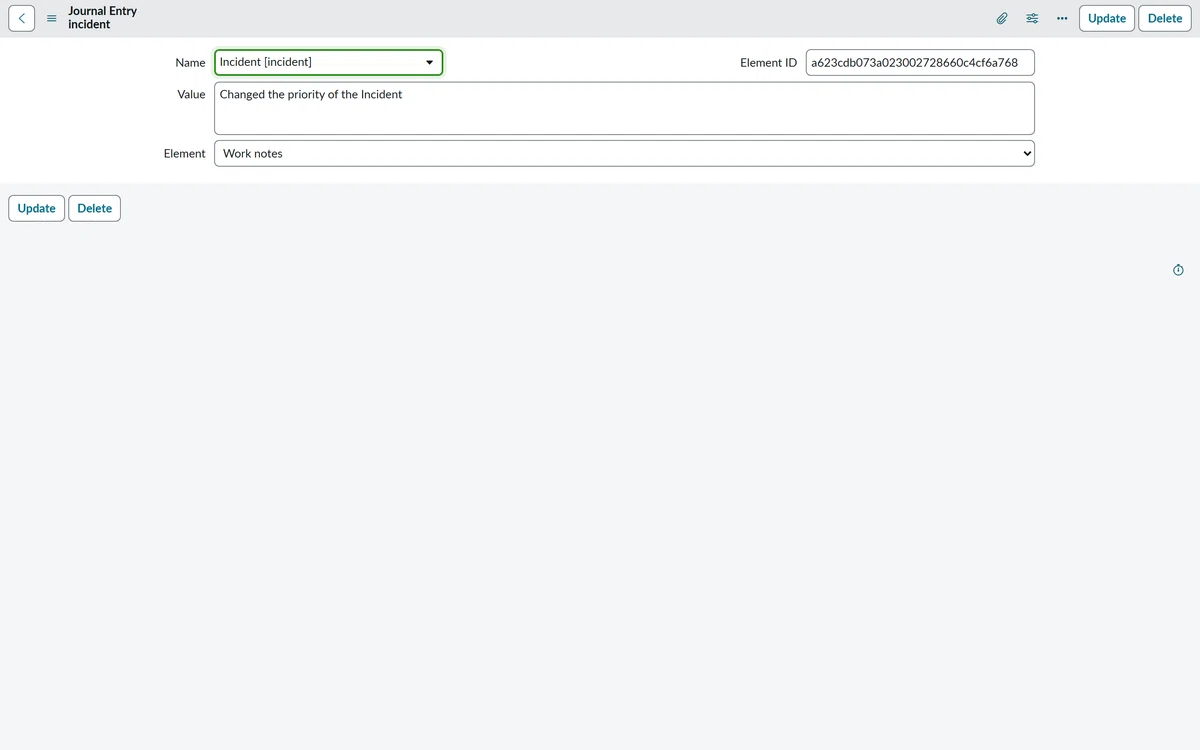Click the Element ID field label

(769, 62)
